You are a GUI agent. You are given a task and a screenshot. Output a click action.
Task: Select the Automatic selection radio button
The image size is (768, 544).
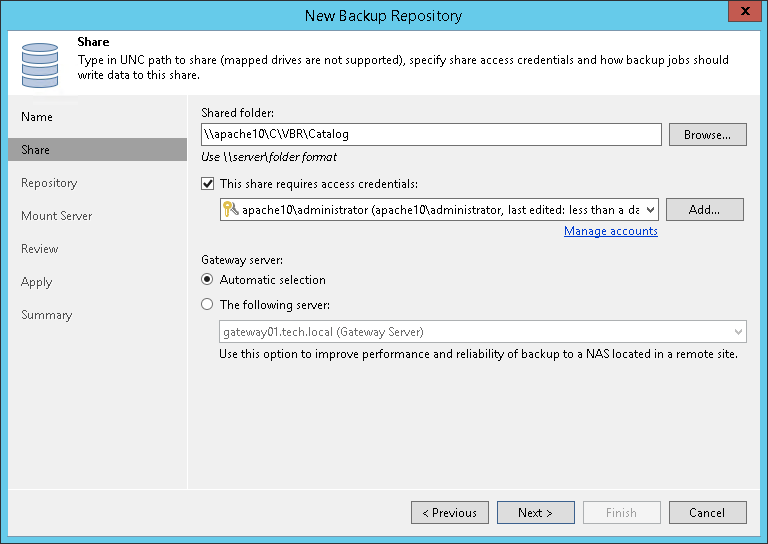tap(208, 280)
